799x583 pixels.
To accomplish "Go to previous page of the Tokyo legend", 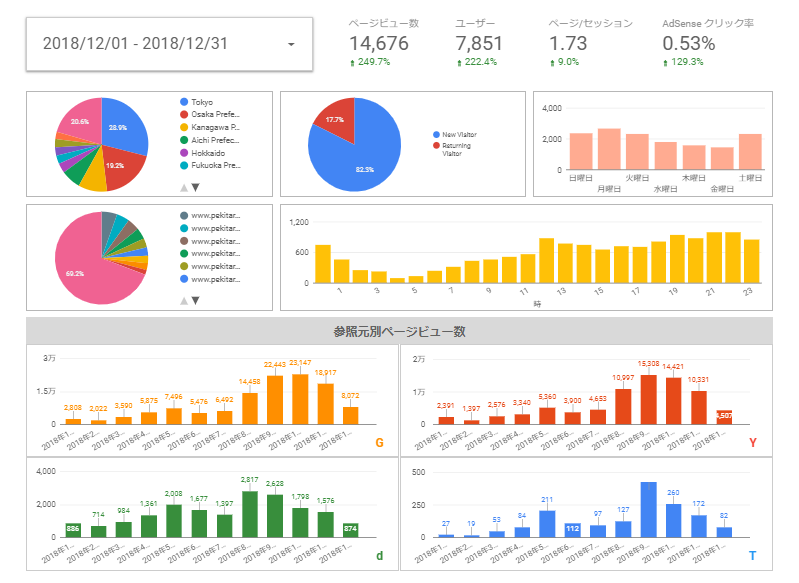I will (184, 188).
